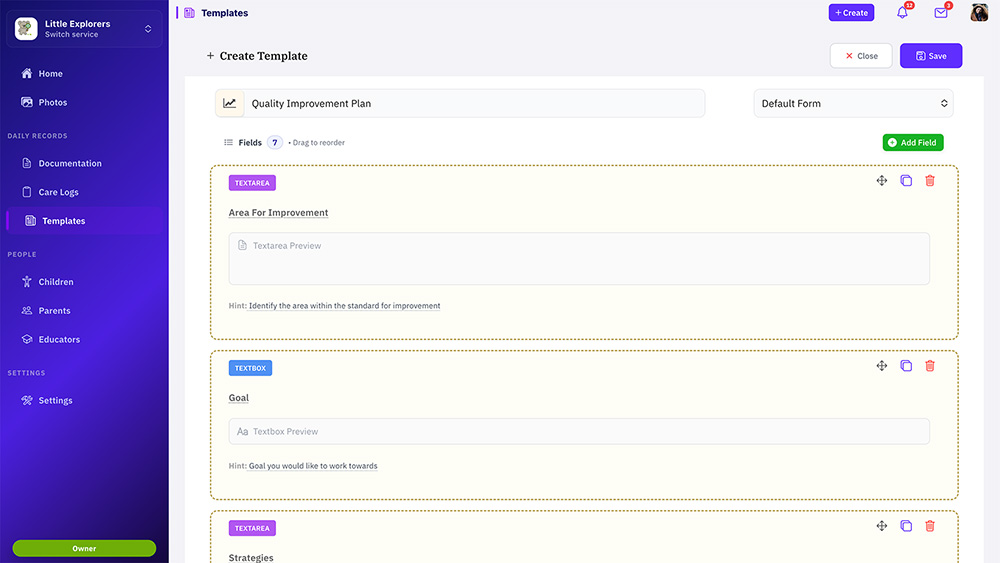Edit the Strategies field label

click(x=251, y=557)
